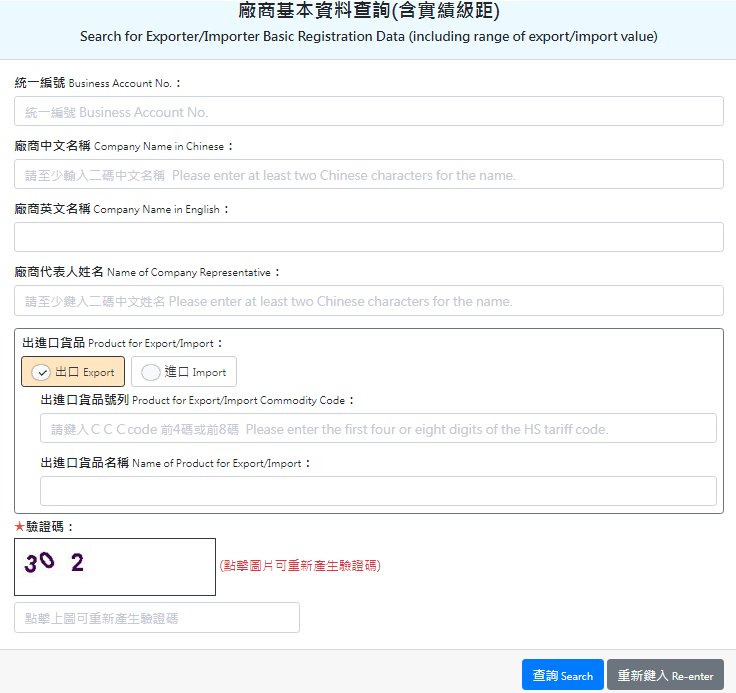Click the 廠商基本資料查詢 page heading
This screenshot has width=736, height=693.
[x=368, y=12]
